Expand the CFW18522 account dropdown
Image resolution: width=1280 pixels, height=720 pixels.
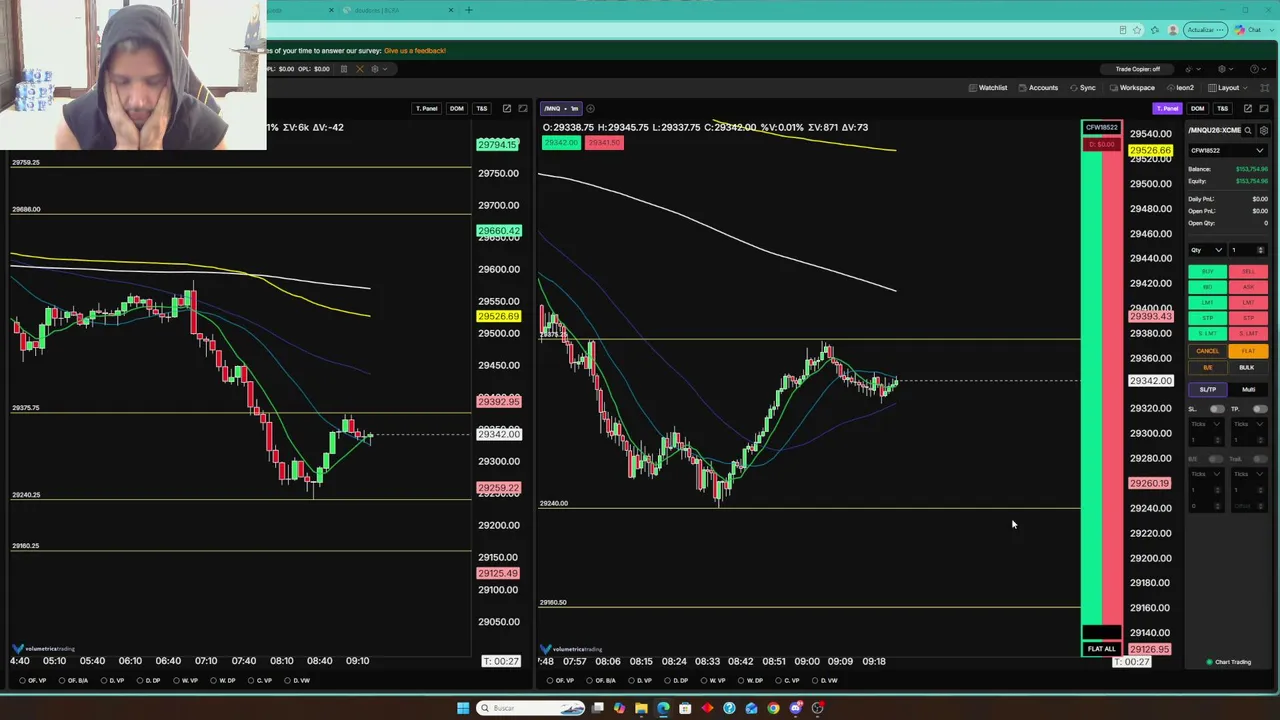pyautogui.click(x=1227, y=151)
